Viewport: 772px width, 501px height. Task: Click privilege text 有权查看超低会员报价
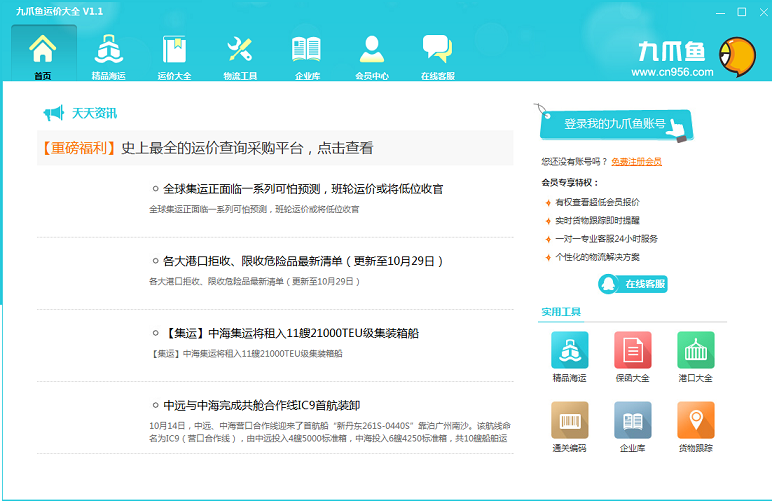pos(598,202)
